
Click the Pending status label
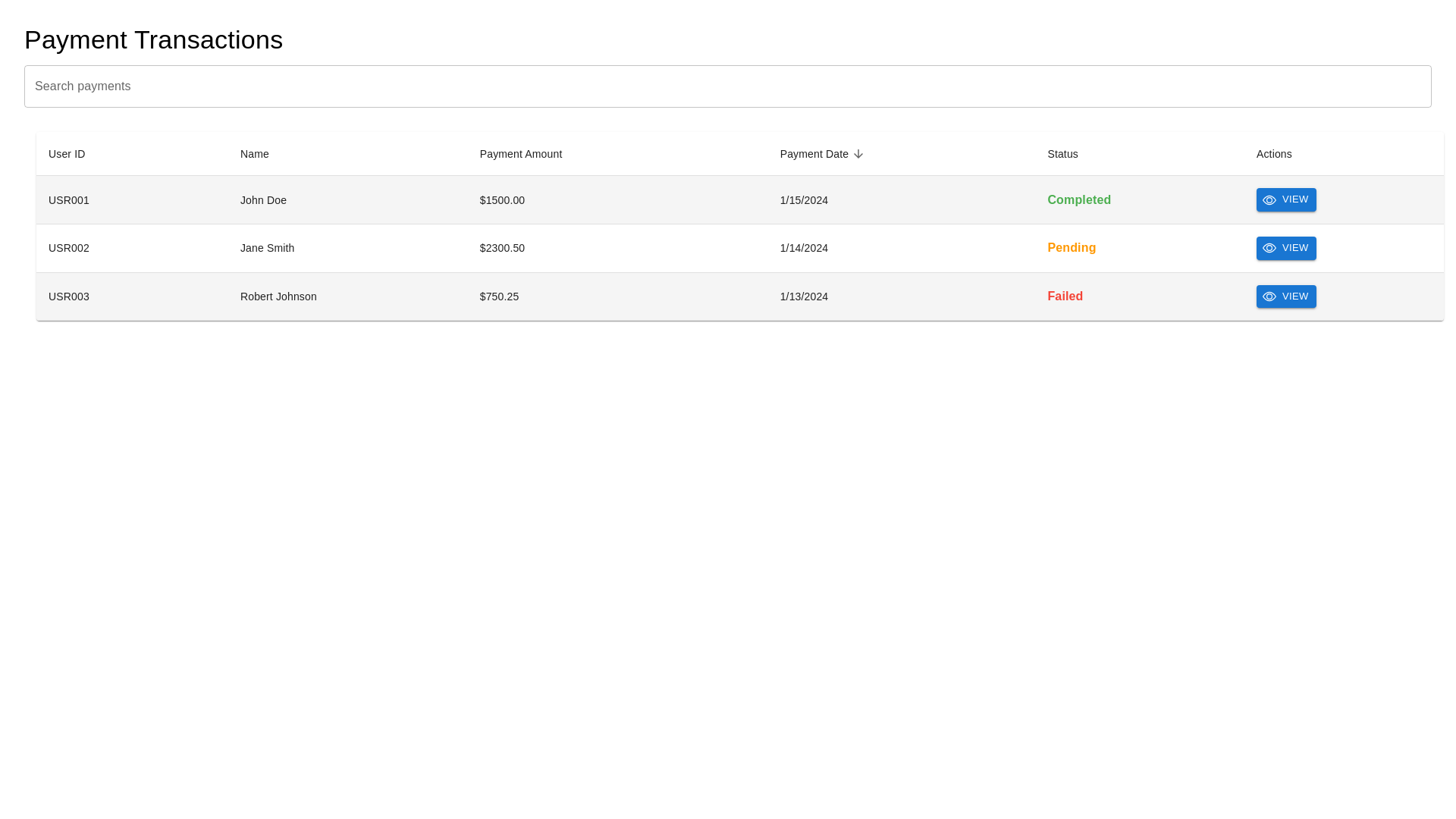point(1072,248)
